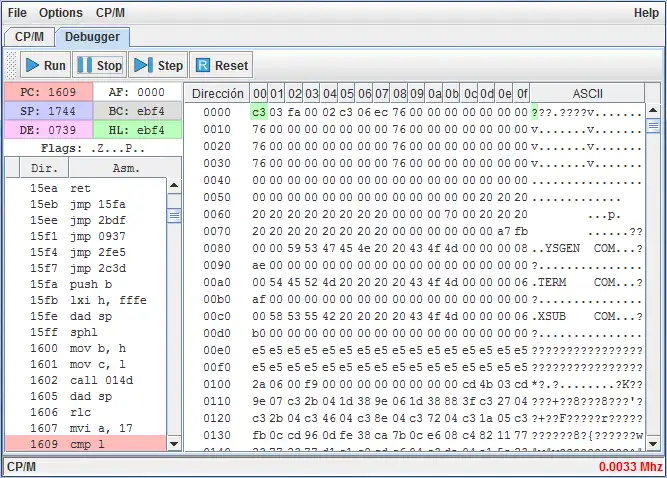Viewport: 667px width, 478px height.
Task: Click address 0100 in memory table
Action: (x=217, y=384)
